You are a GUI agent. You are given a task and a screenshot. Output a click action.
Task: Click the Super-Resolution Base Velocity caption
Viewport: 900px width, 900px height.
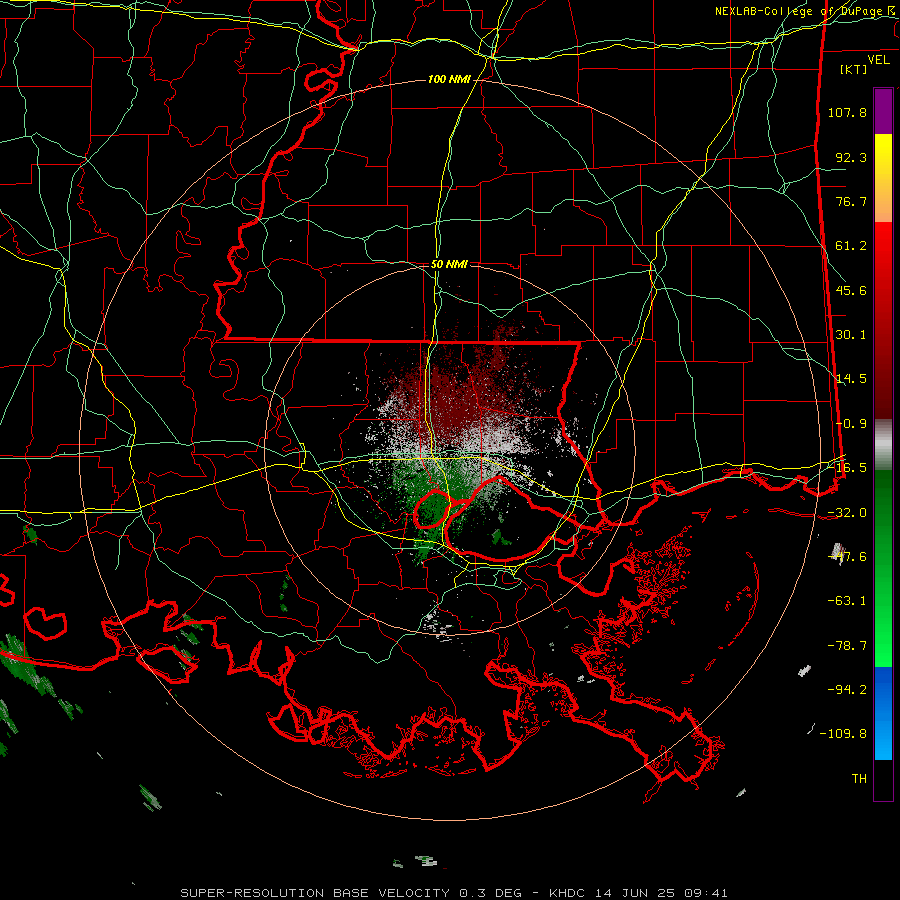[454, 893]
